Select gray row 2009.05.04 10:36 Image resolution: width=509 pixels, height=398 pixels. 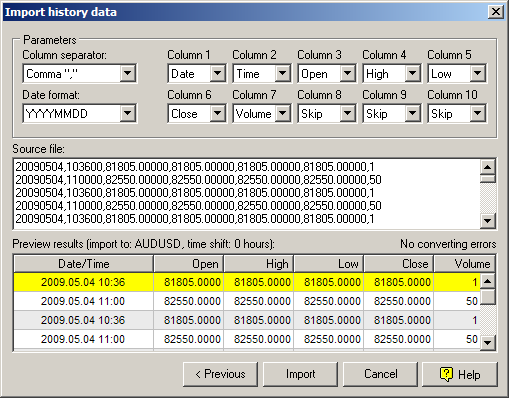tap(247, 320)
